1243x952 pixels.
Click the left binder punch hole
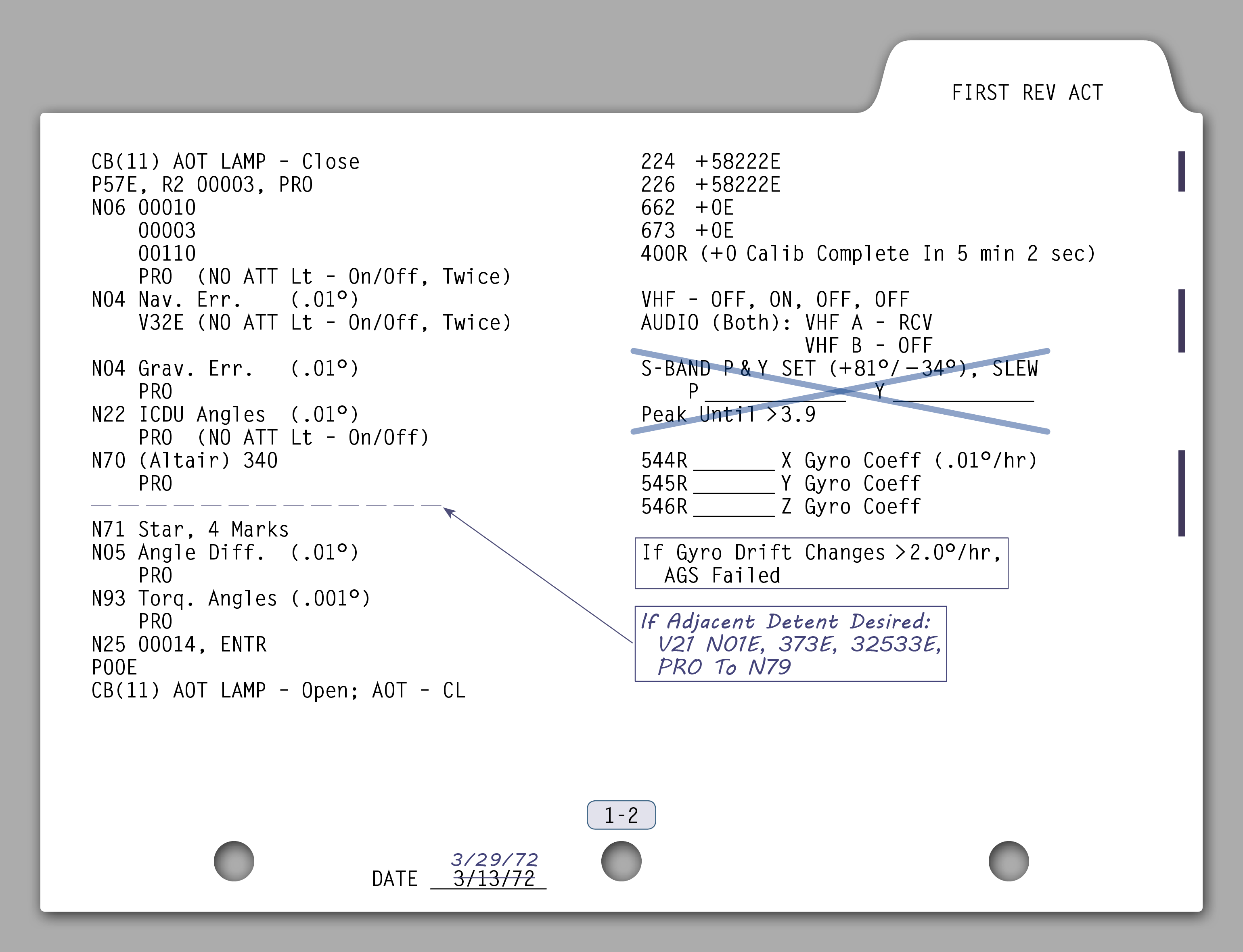coord(234,861)
